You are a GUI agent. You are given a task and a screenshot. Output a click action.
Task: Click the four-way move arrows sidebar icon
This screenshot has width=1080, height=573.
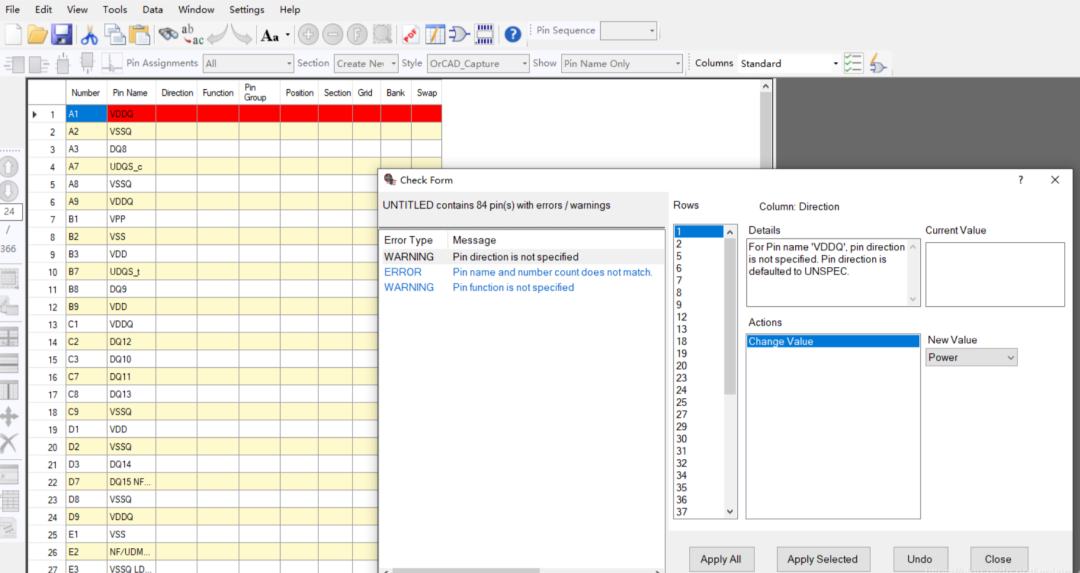coord(9,417)
